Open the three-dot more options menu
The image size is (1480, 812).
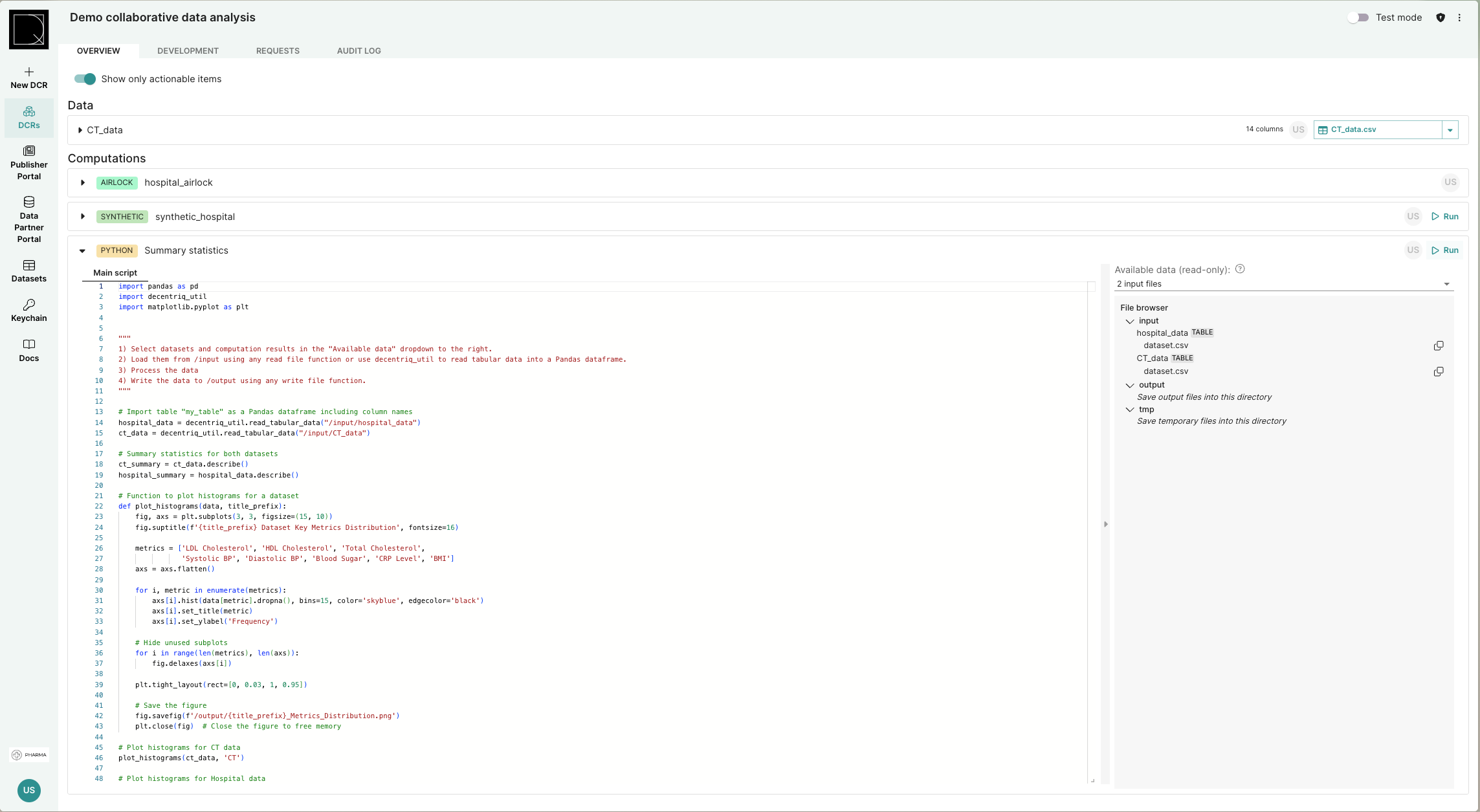click(x=1459, y=17)
